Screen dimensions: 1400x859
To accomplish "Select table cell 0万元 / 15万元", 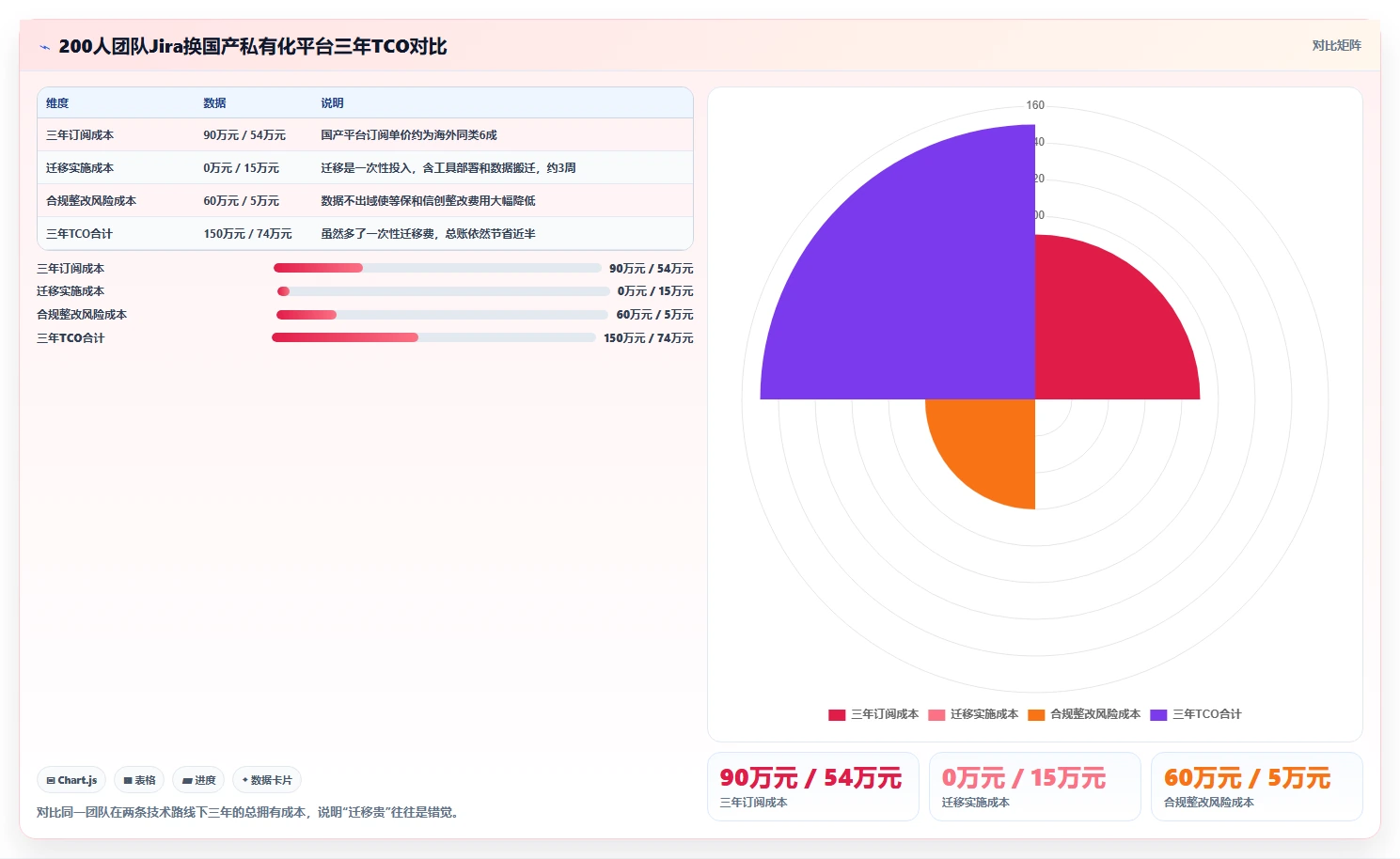I will point(241,168).
